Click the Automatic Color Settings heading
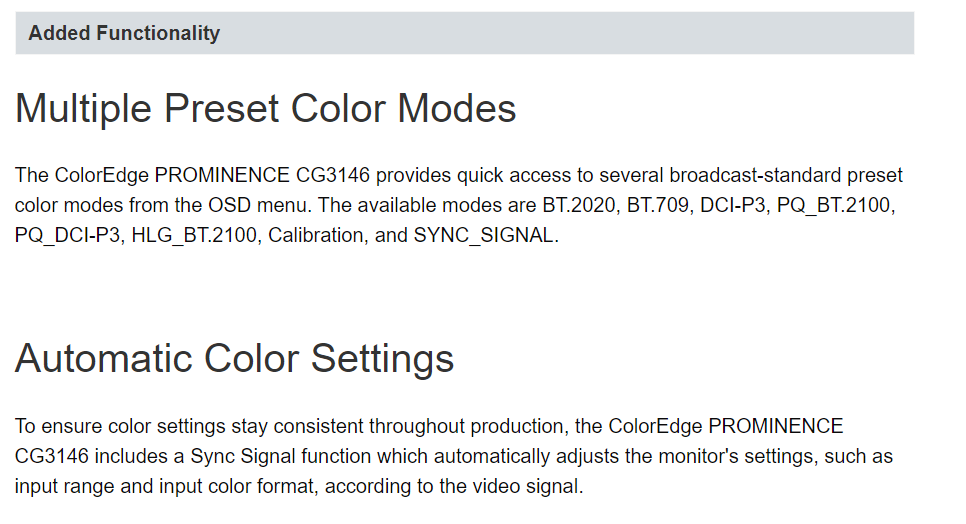The width and height of the screenshot is (966, 524). pos(234,359)
